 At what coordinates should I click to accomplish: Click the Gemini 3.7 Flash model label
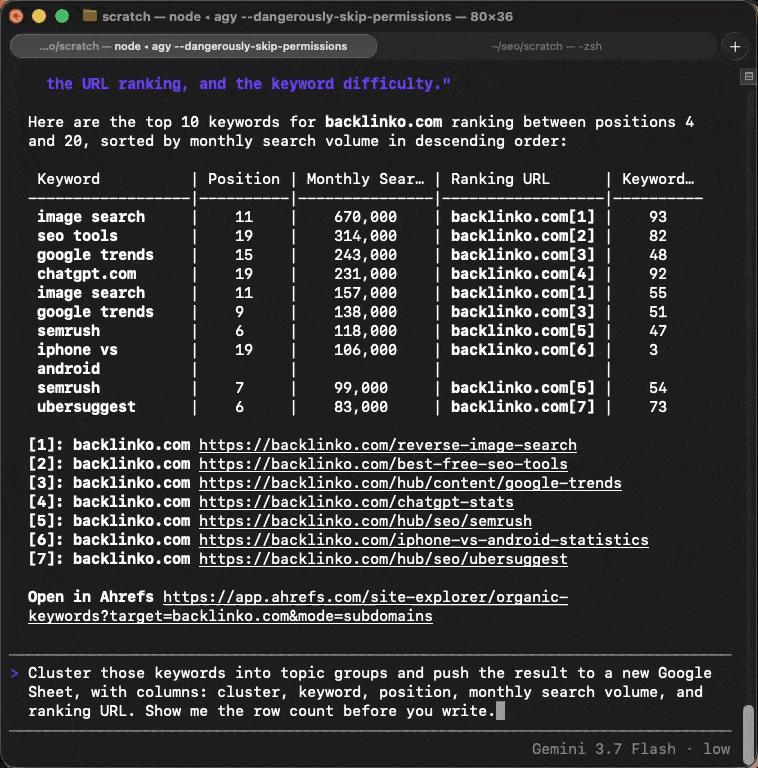[x=603, y=749]
